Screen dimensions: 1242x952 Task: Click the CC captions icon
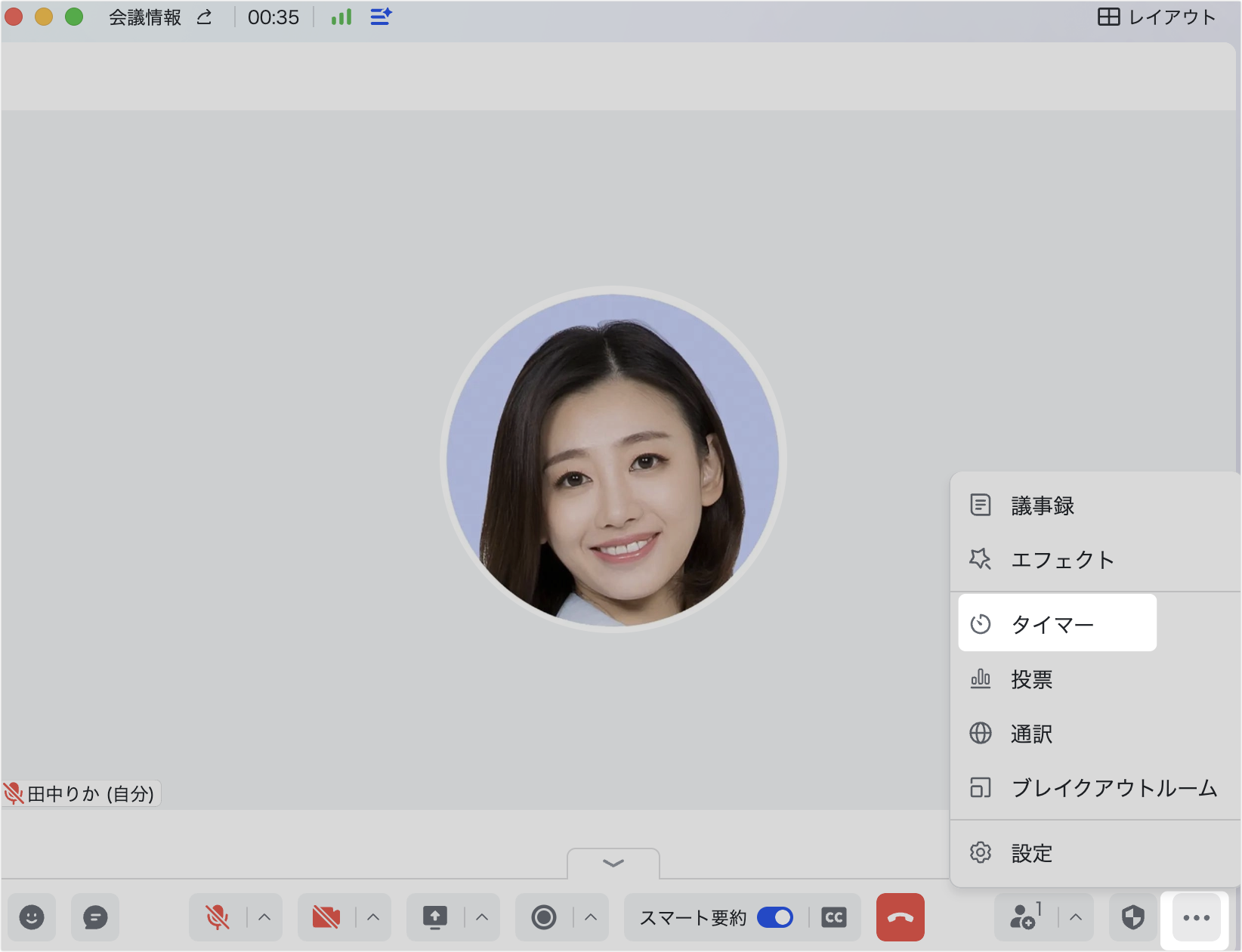click(834, 917)
